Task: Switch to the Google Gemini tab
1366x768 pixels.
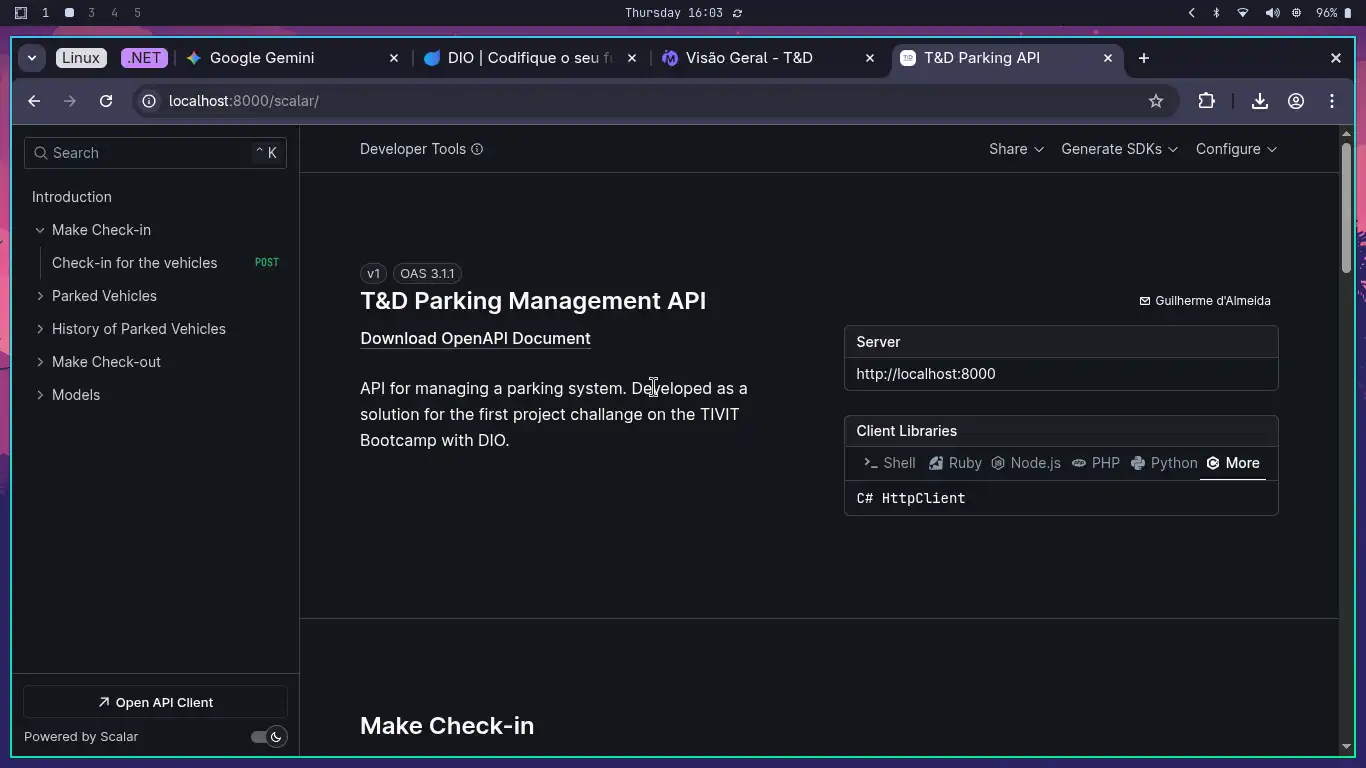Action: coord(262,58)
